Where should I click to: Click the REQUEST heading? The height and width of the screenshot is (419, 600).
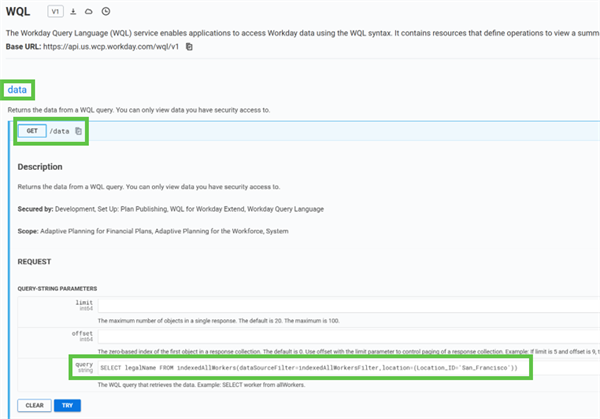click(x=34, y=262)
